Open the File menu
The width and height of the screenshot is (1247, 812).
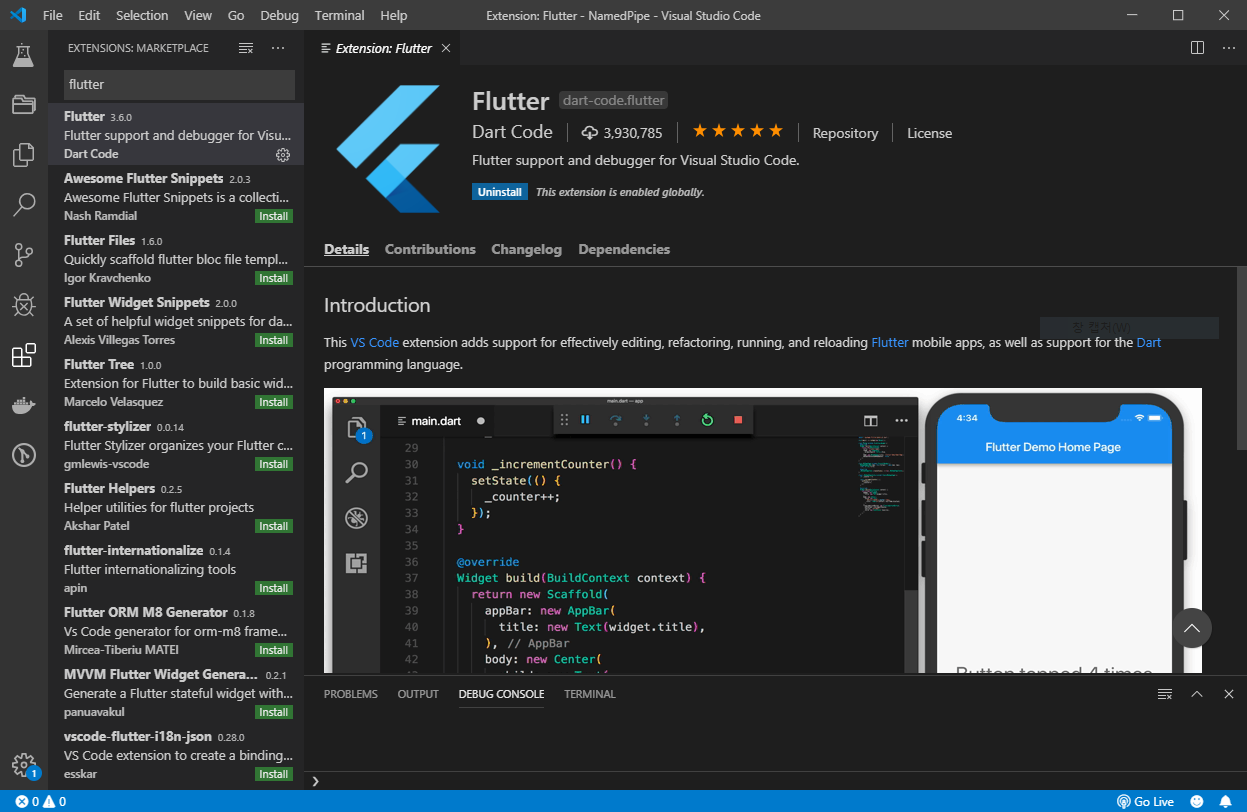(53, 16)
